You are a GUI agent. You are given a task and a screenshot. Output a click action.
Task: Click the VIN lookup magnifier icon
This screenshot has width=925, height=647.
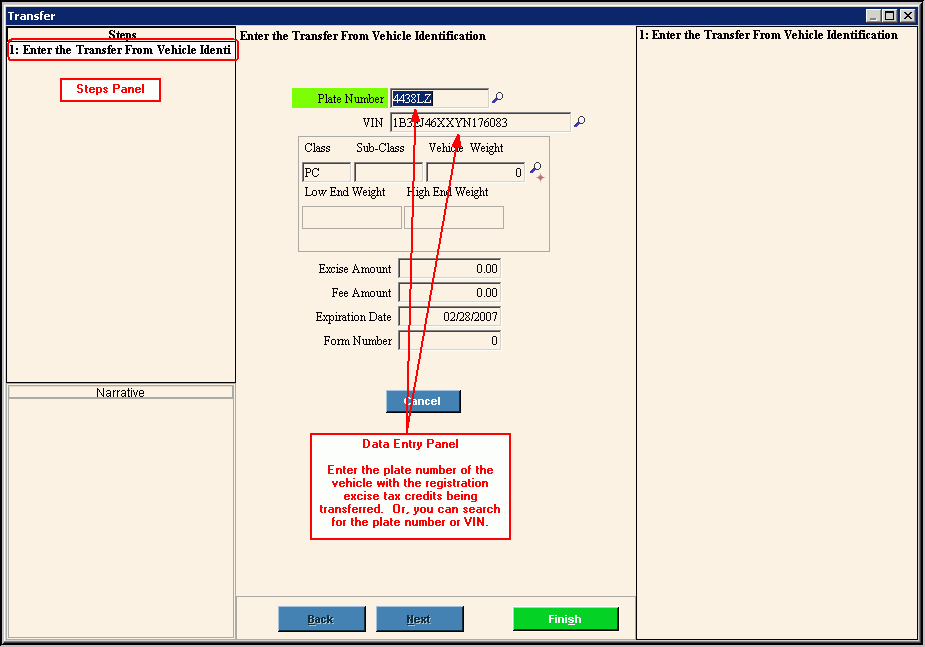point(580,122)
